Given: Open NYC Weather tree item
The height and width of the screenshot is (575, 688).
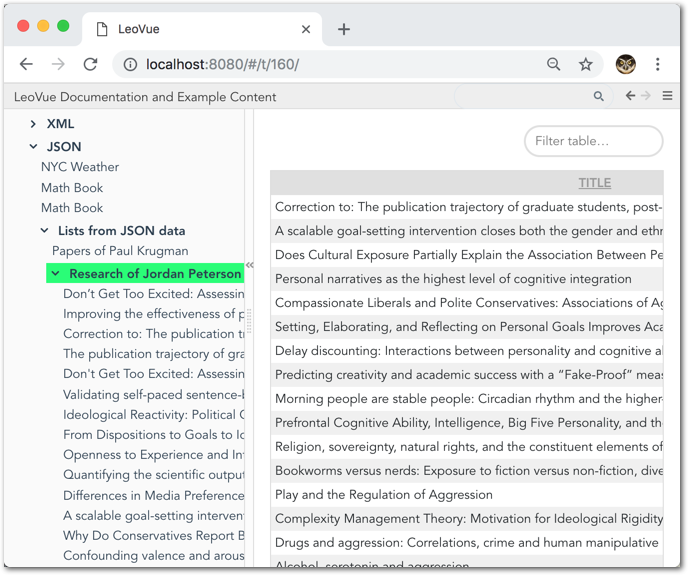Looking at the screenshot, I should [80, 167].
